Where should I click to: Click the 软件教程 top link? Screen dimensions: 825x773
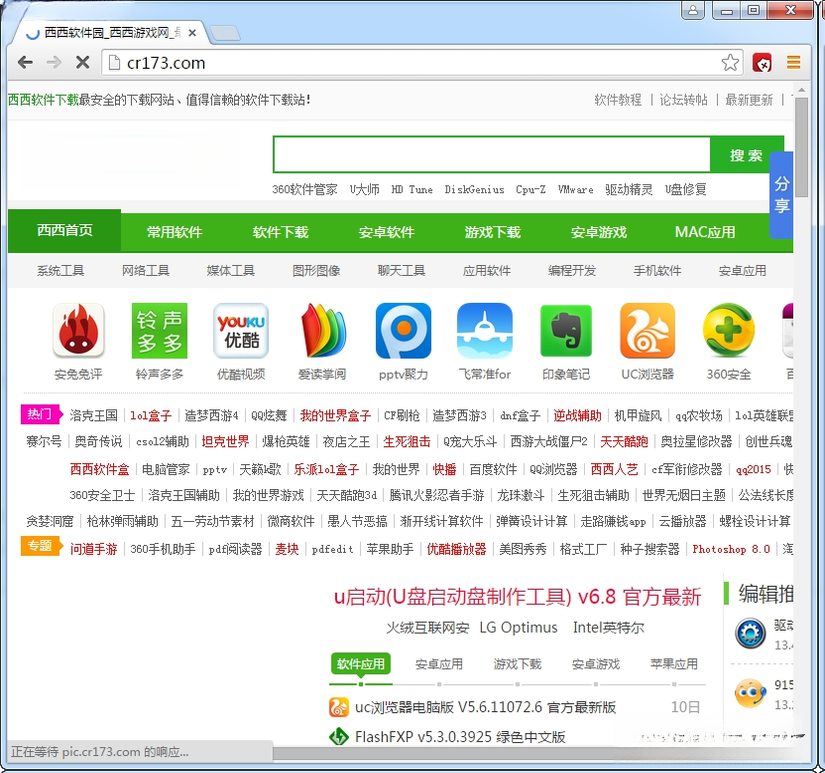tap(618, 100)
